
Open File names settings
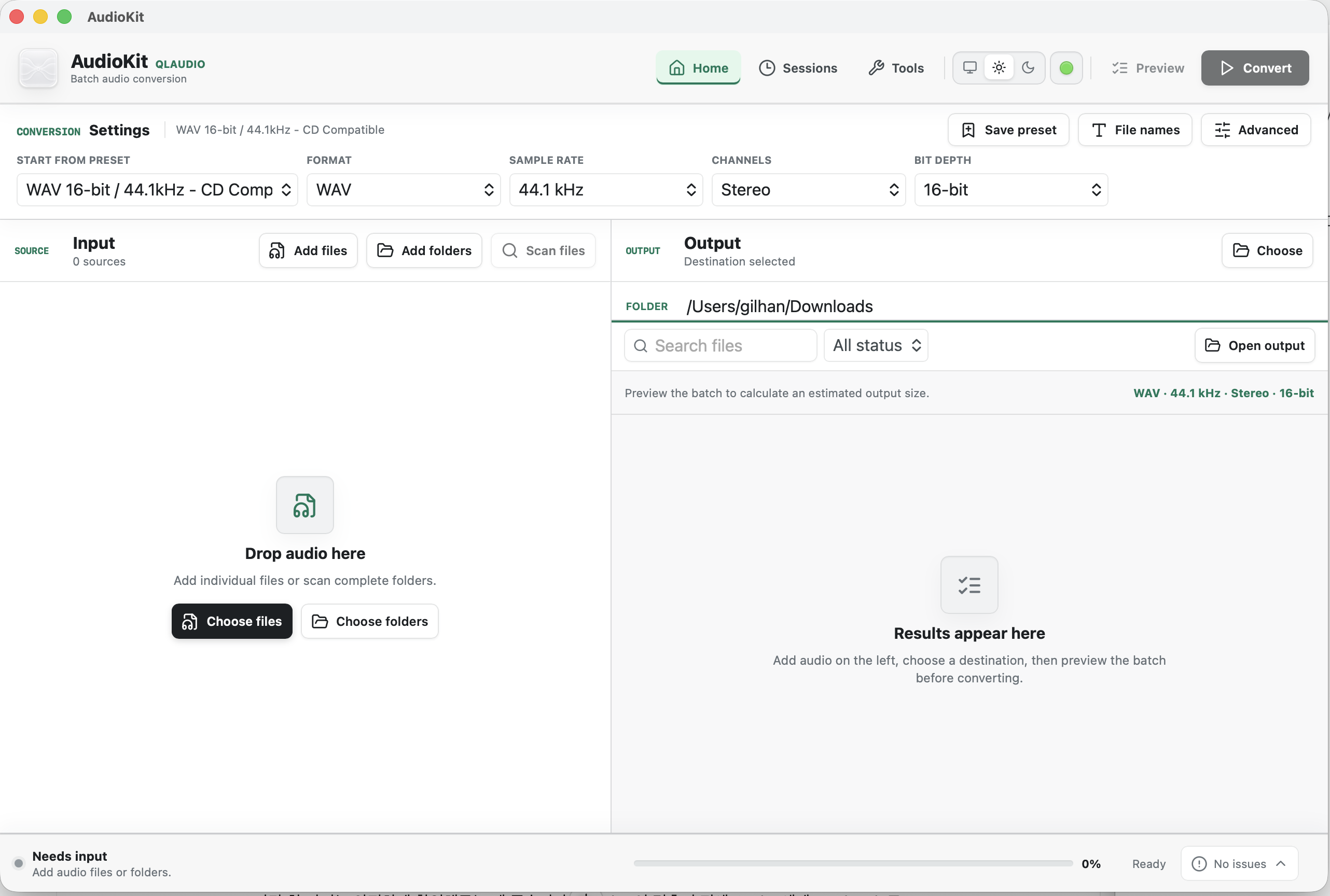1135,130
